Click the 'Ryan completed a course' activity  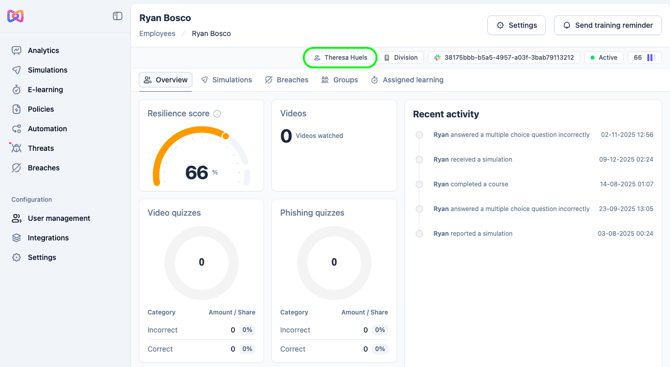coord(534,185)
